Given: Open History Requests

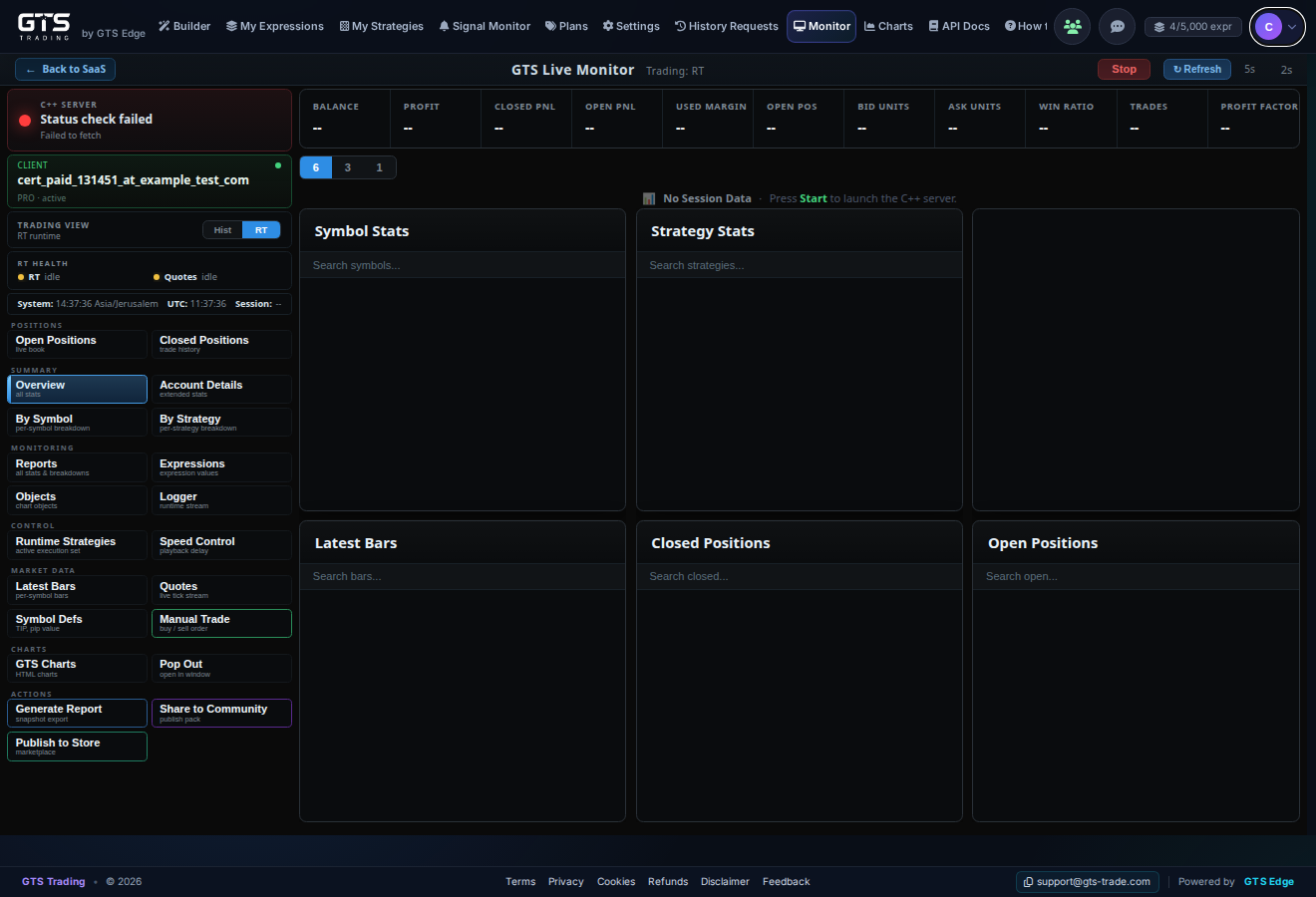Looking at the screenshot, I should pos(727,27).
